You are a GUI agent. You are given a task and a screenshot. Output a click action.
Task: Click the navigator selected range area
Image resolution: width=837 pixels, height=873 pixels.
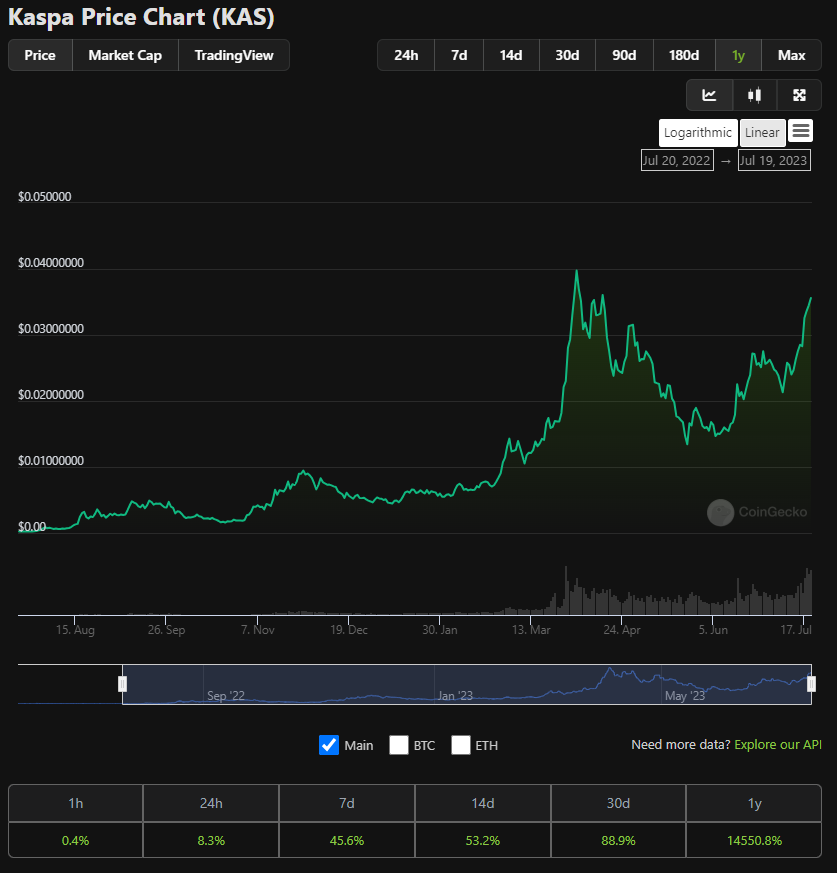point(467,684)
